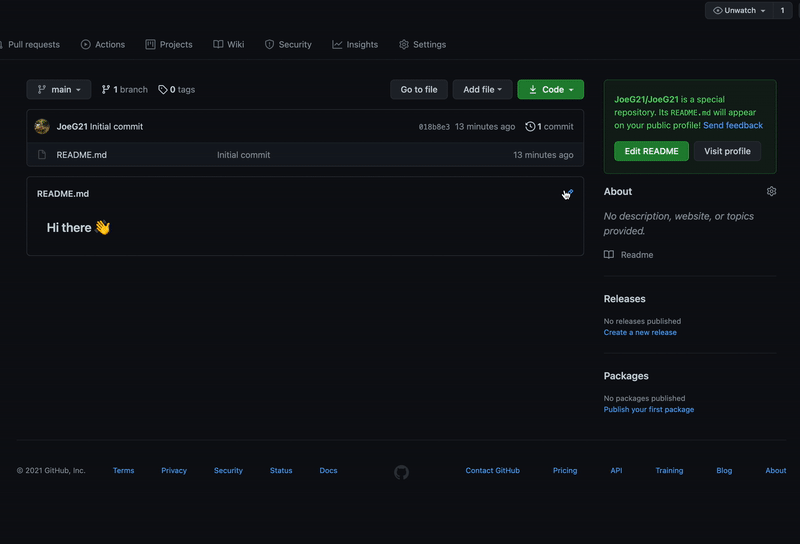Viewport: 800px width, 544px height.
Task: Open the footer Training link
Action: (x=669, y=471)
